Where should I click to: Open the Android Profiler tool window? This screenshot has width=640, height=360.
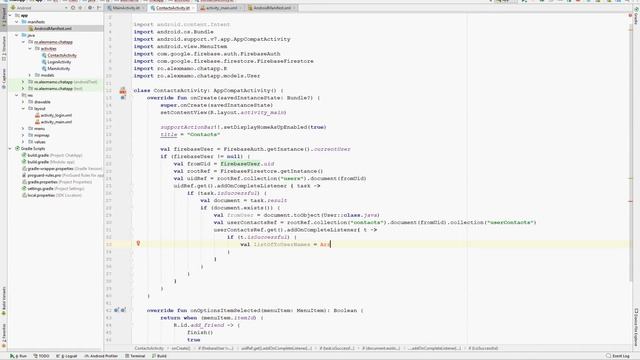[x=101, y=356]
